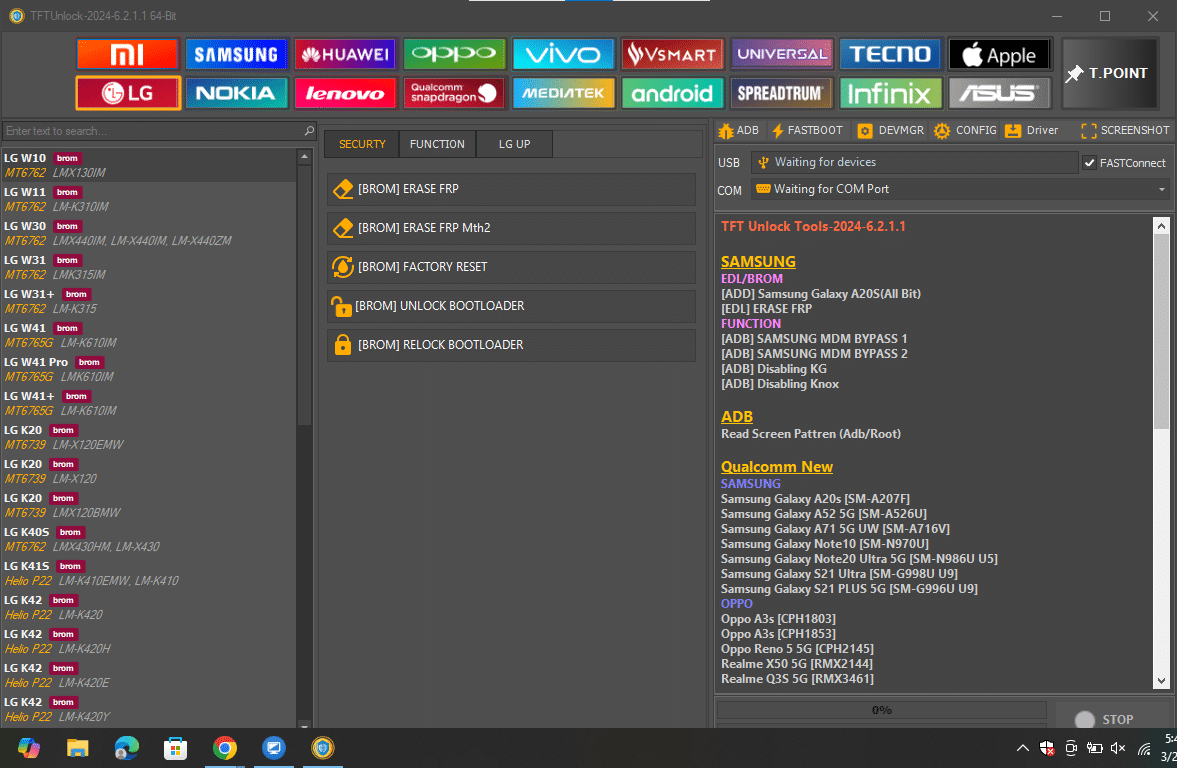Viewport: 1177px width, 768px height.
Task: Launch the Driver installer icon
Action: (x=1031, y=130)
